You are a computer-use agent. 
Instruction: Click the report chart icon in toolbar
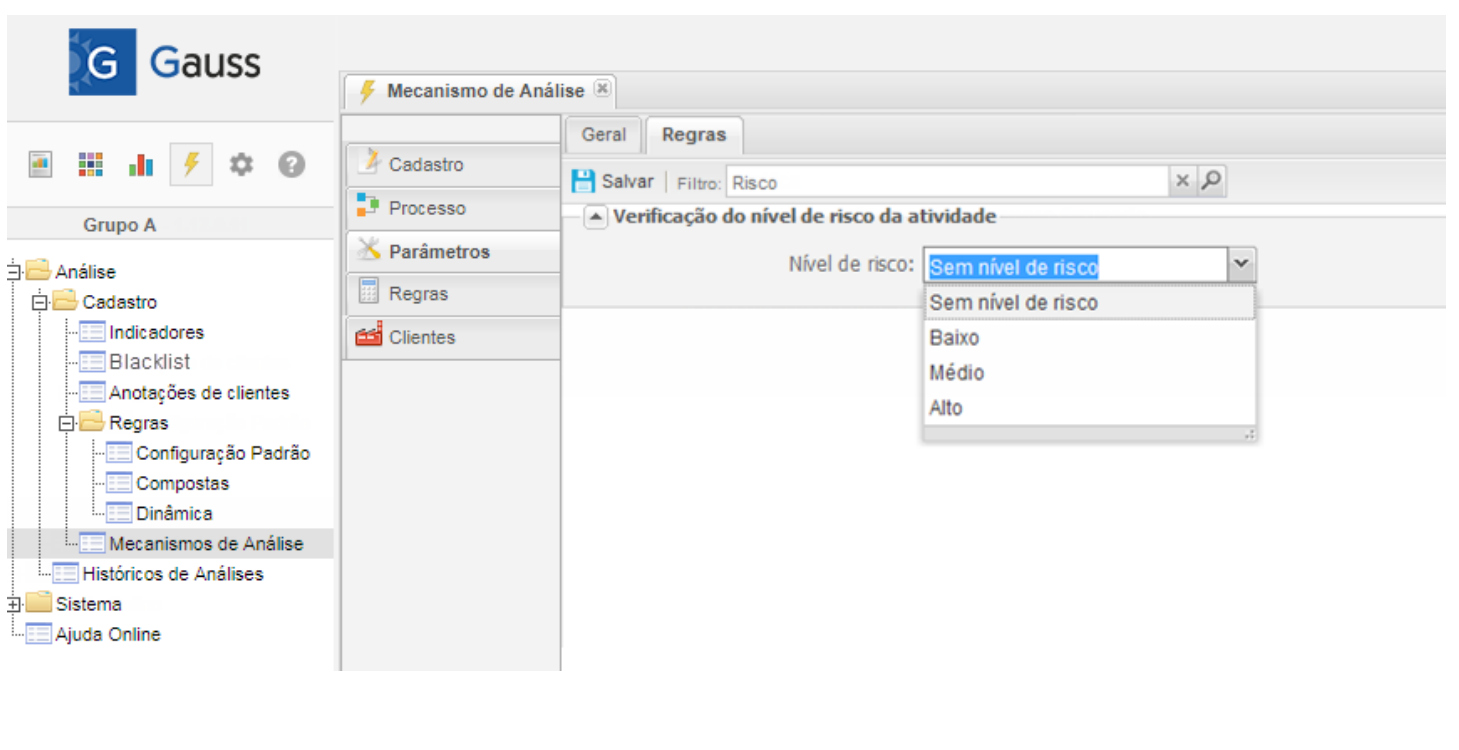pyautogui.click(x=40, y=164)
